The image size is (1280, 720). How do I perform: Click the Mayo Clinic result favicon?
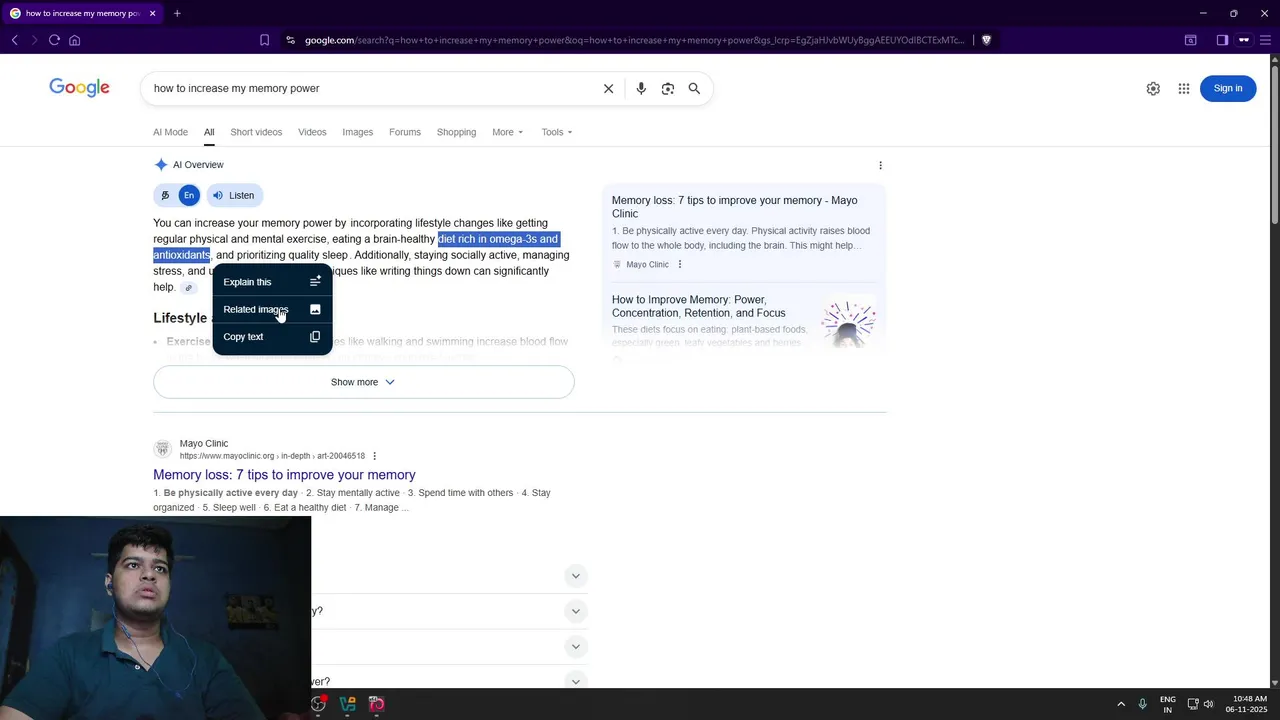click(x=162, y=449)
